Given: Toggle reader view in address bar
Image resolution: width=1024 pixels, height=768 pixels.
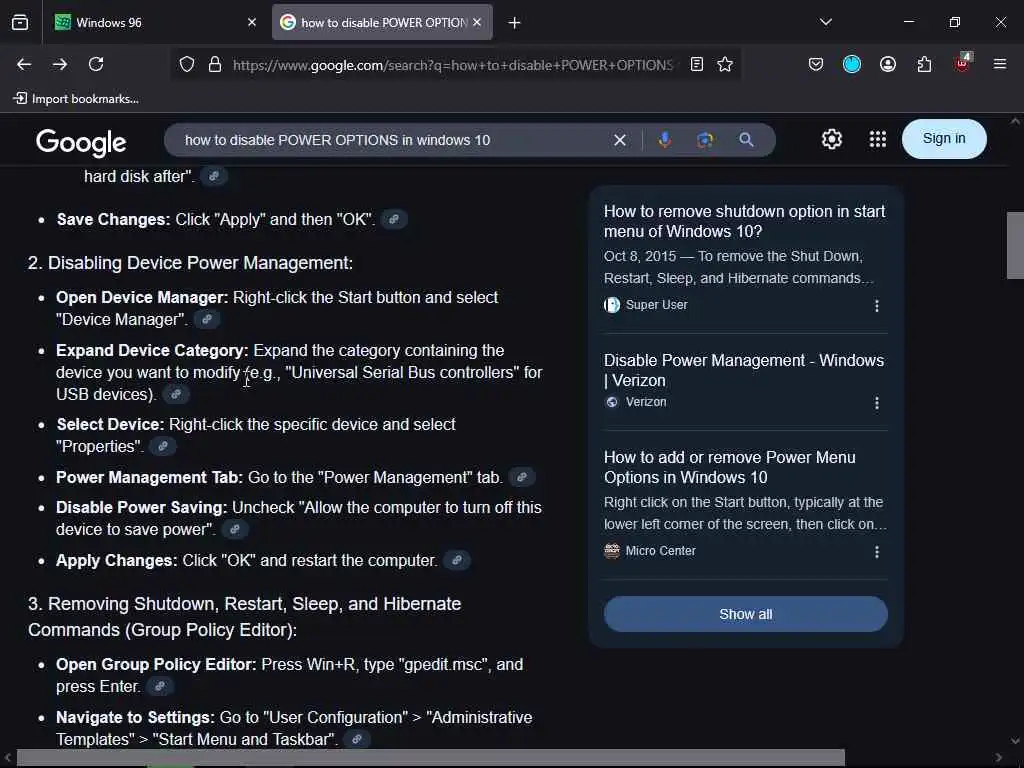Looking at the screenshot, I should point(697,64).
